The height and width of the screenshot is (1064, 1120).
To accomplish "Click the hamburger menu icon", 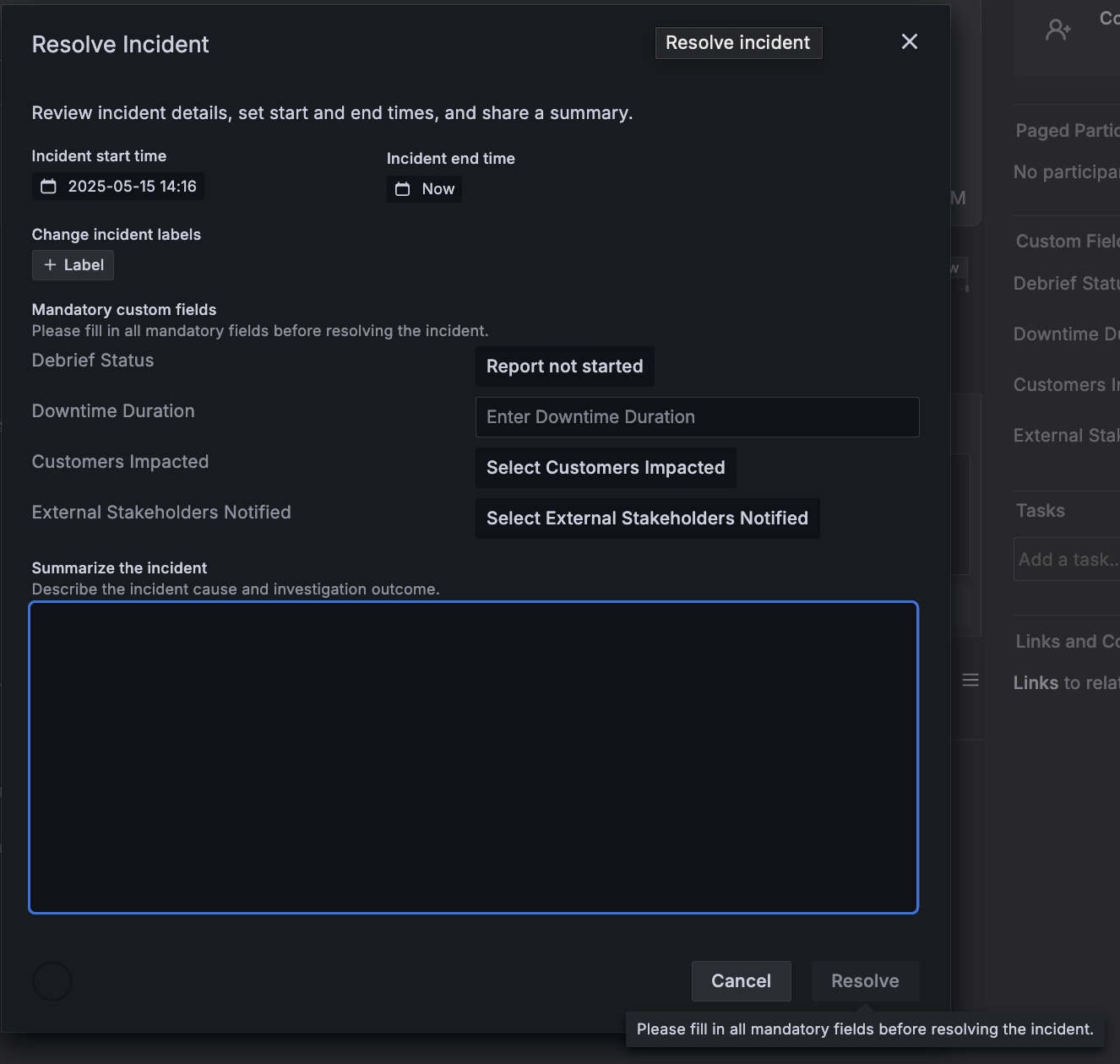I will coord(970,680).
